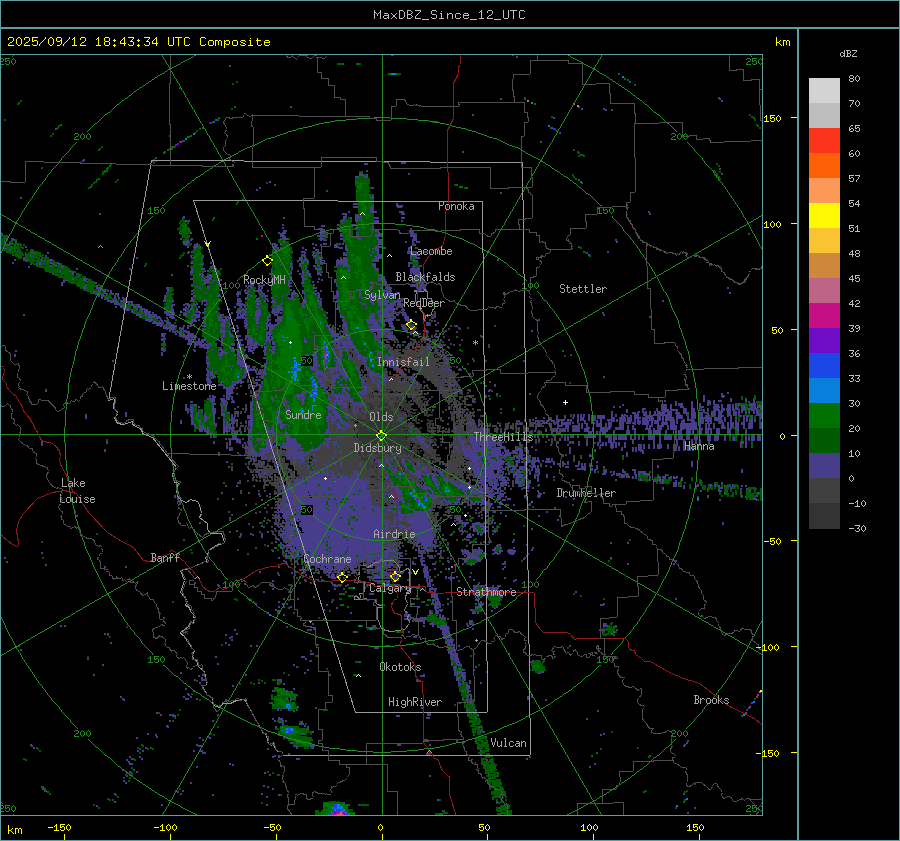Click the Lacombe city label

coord(431,251)
